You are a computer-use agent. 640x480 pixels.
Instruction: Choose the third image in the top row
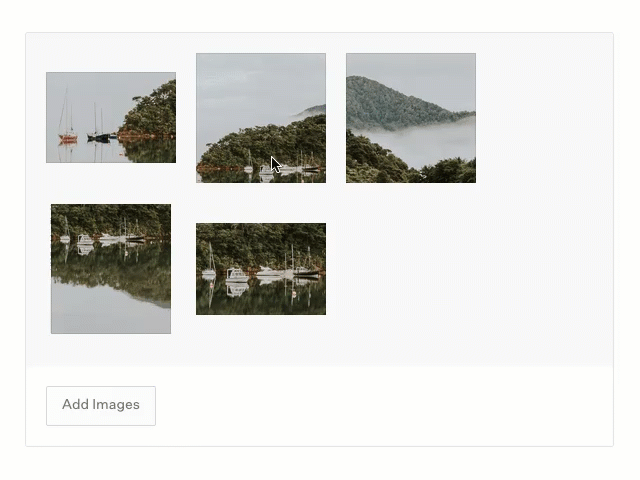click(x=411, y=118)
